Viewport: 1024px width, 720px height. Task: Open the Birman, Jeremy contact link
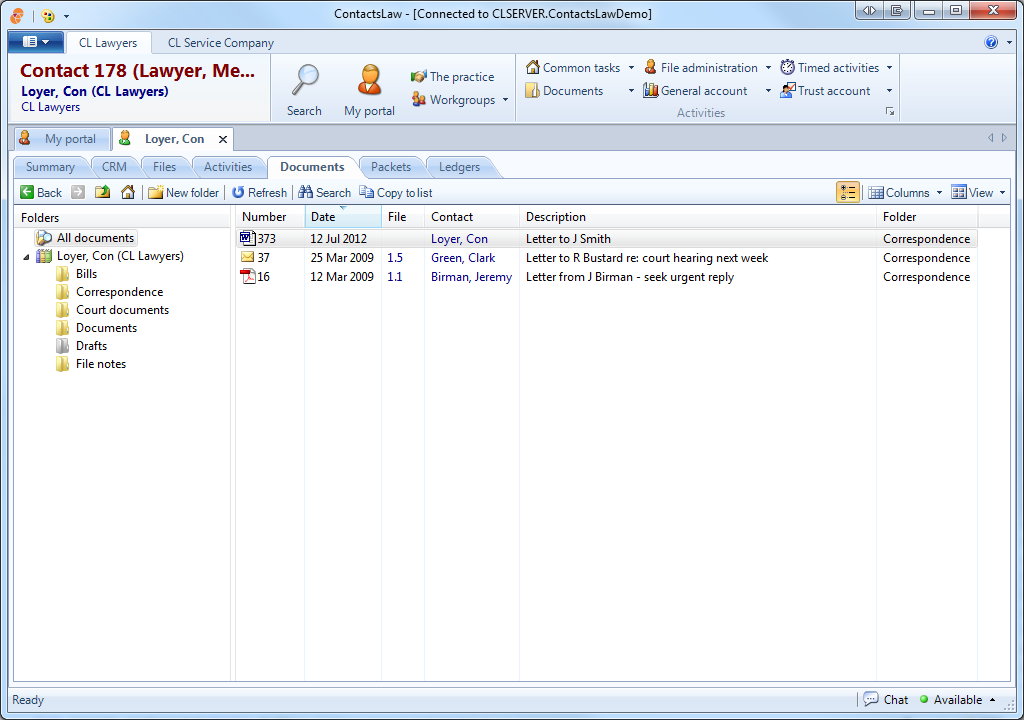pyautogui.click(x=472, y=276)
